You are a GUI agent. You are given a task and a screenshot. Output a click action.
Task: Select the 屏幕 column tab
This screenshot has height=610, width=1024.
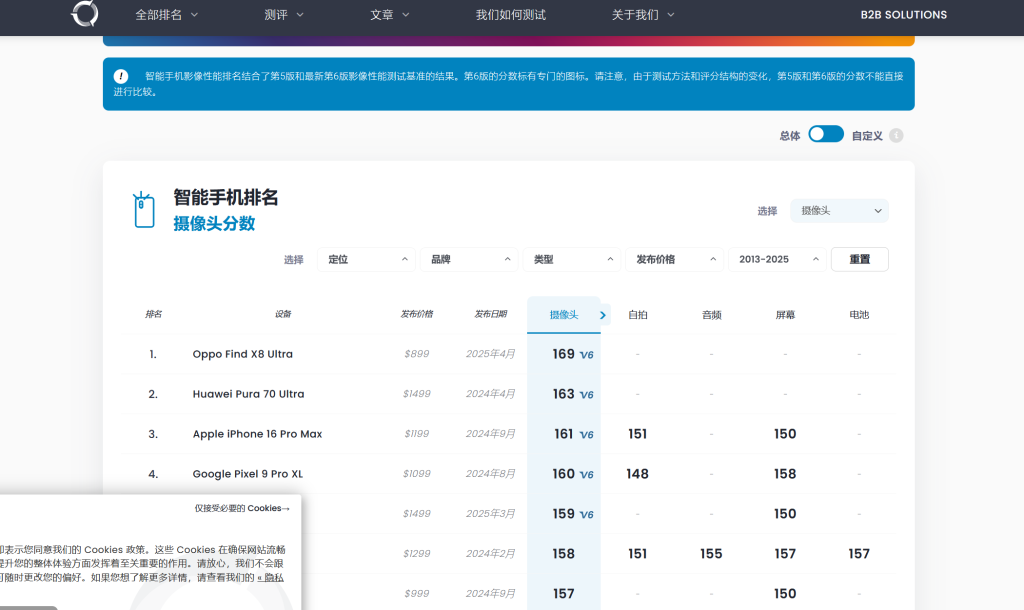coord(785,315)
